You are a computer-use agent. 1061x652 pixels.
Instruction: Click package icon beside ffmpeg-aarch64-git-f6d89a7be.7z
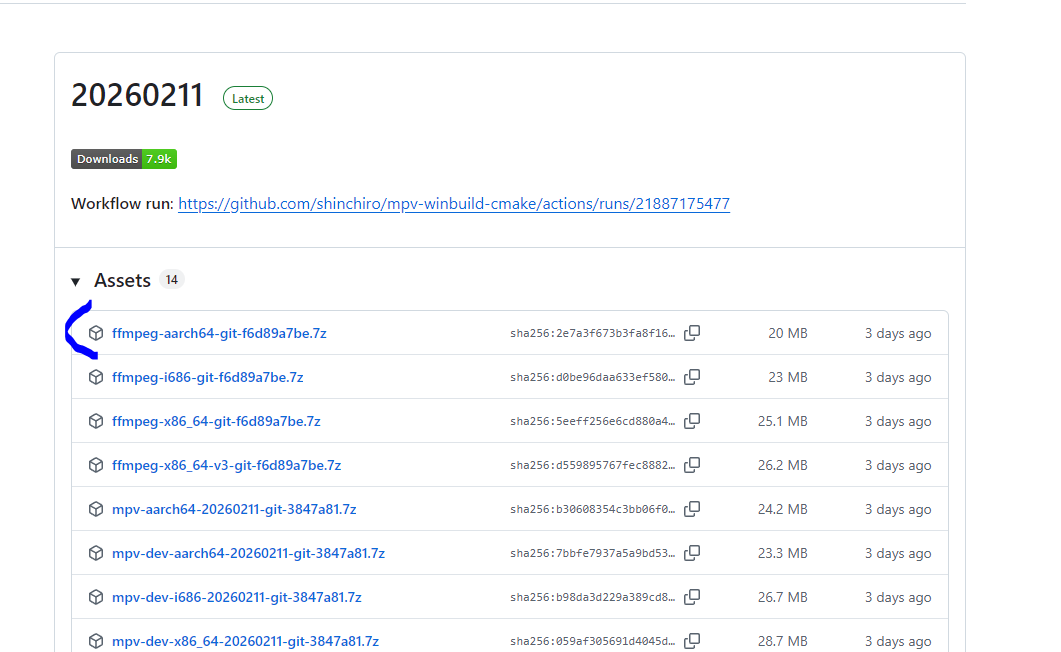96,333
